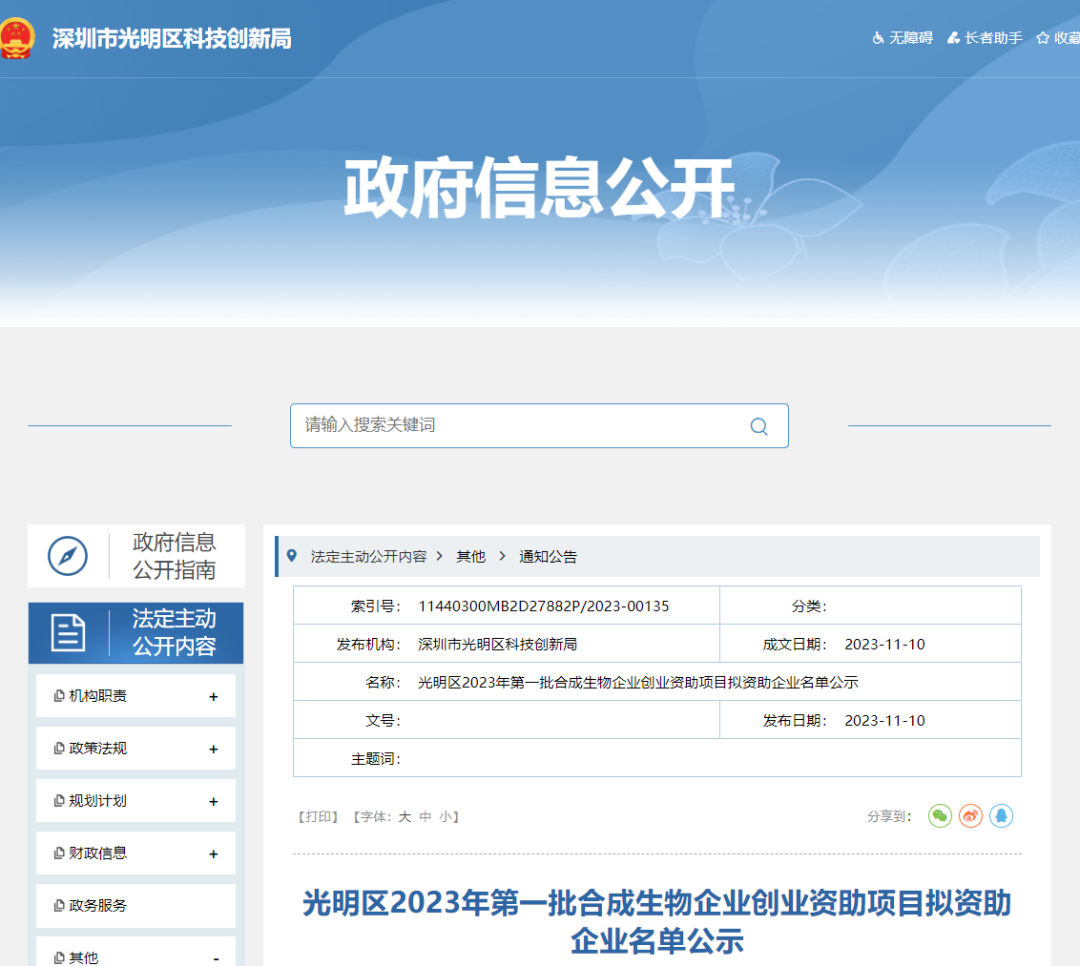Viewport: 1080px width, 966px height.
Task: Expand the 规划计划 section
Action: pos(213,802)
